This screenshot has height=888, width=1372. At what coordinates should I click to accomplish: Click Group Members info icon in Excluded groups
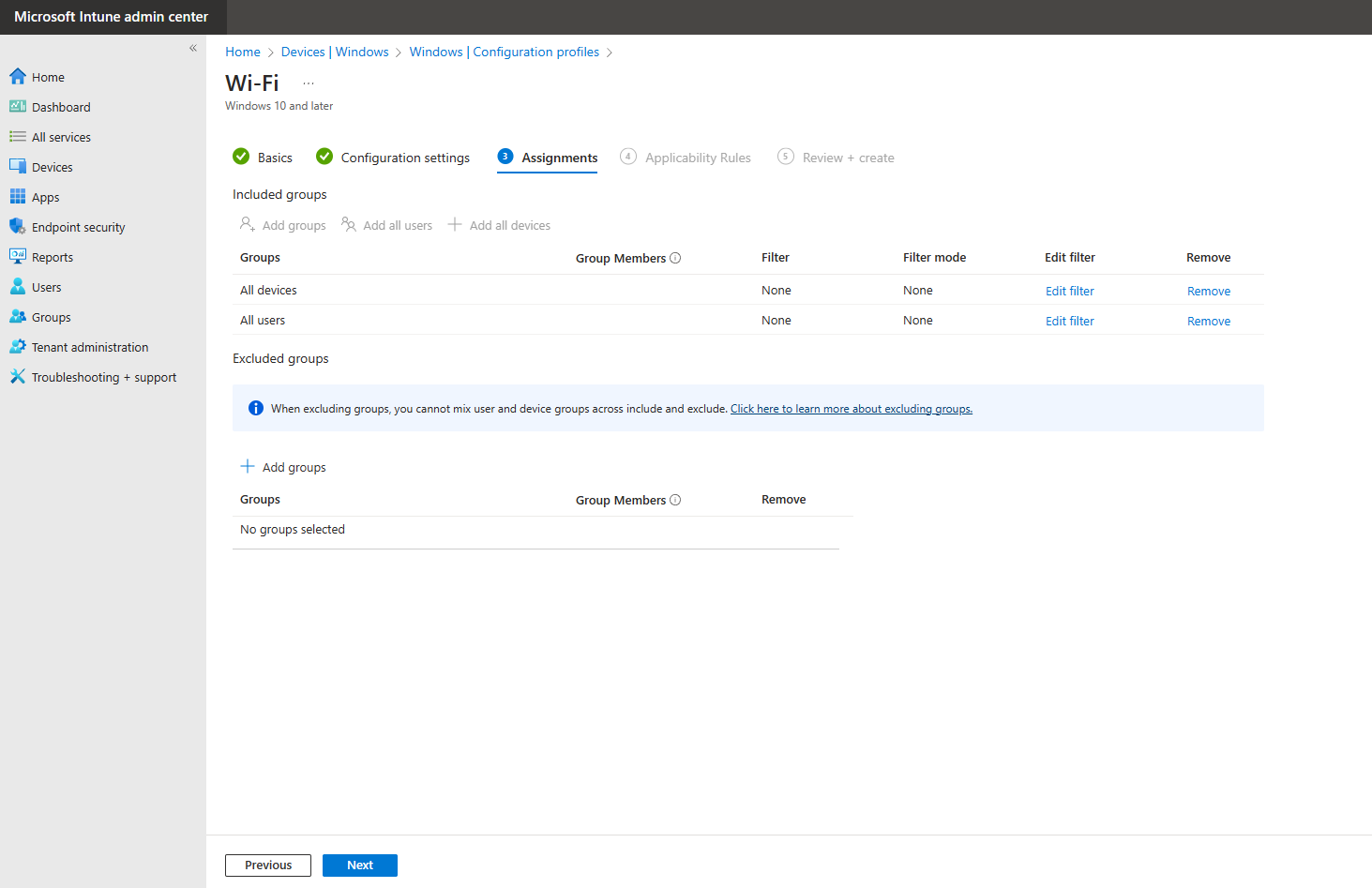(675, 500)
